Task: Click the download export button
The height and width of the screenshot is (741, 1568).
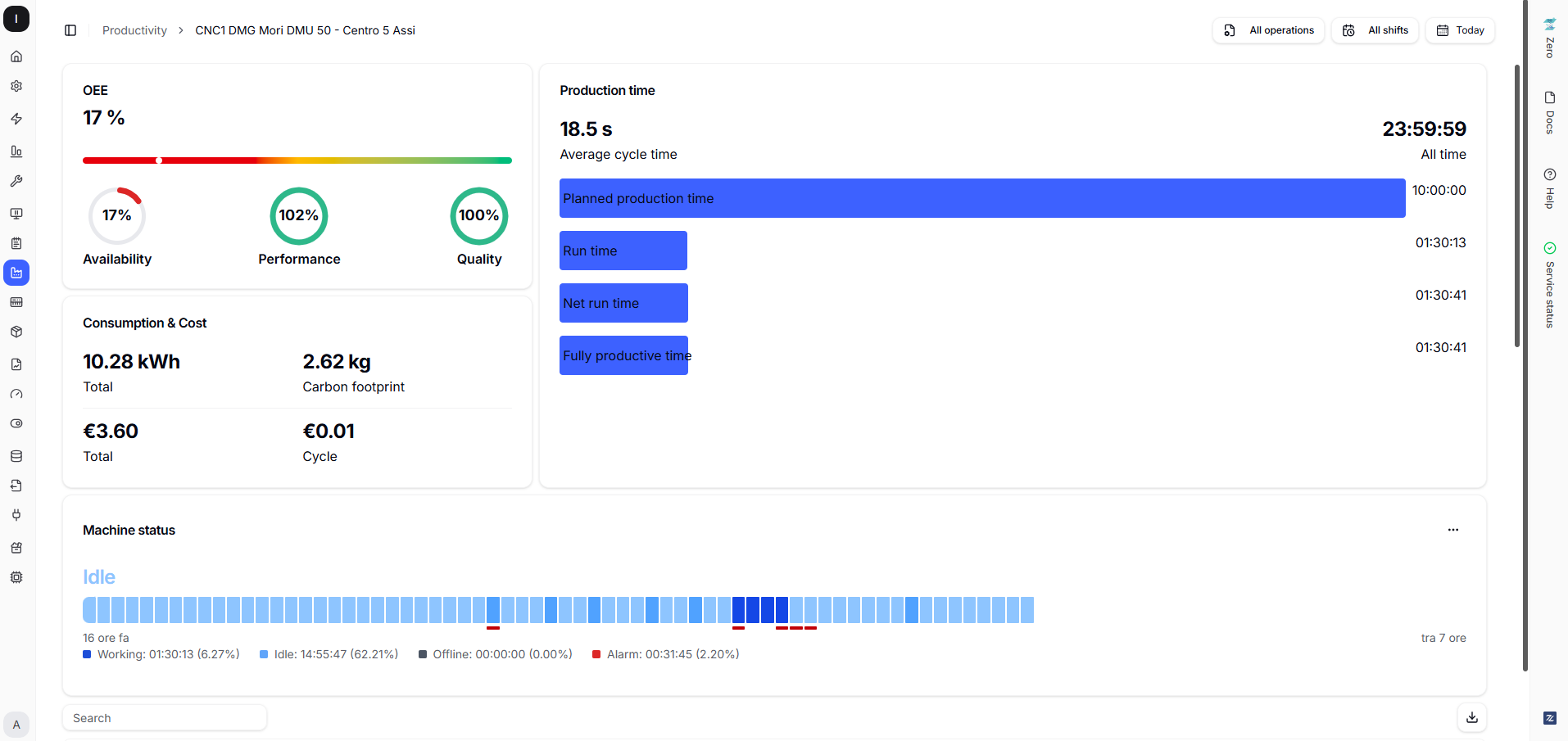Action: 1472,718
